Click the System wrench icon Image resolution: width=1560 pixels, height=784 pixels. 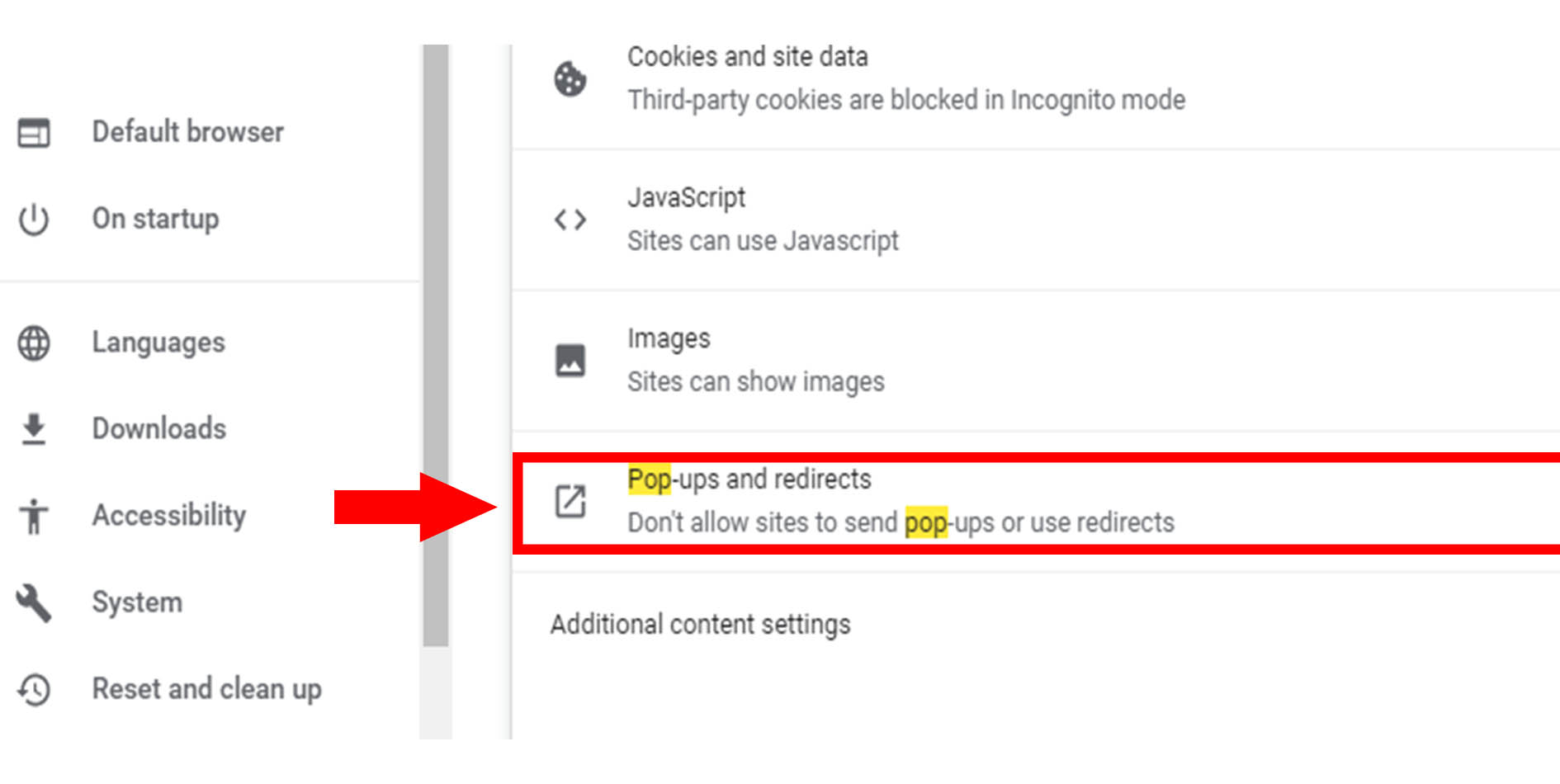click(34, 602)
